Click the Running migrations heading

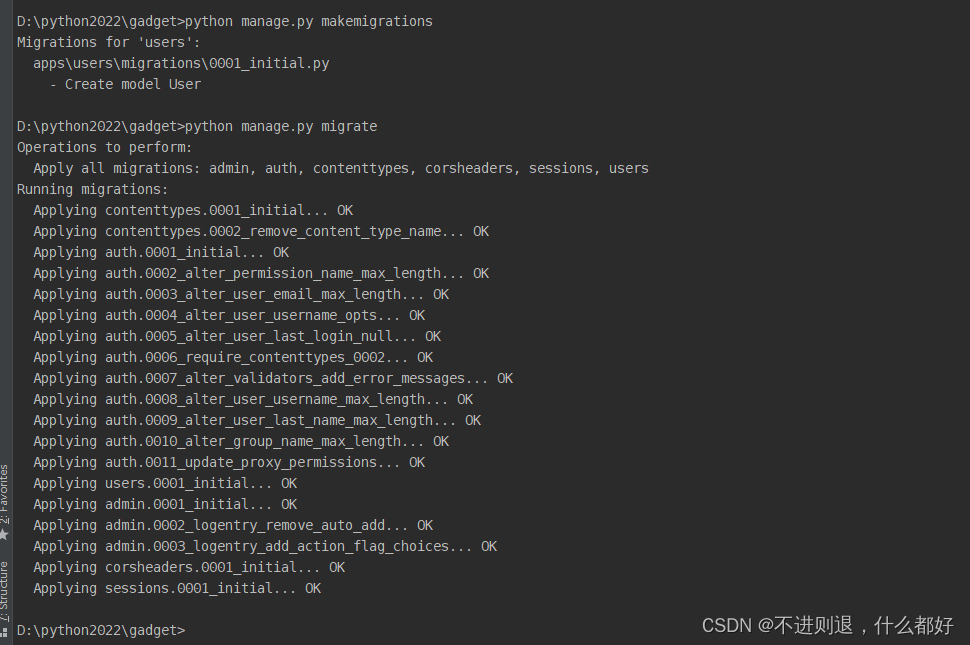point(93,189)
